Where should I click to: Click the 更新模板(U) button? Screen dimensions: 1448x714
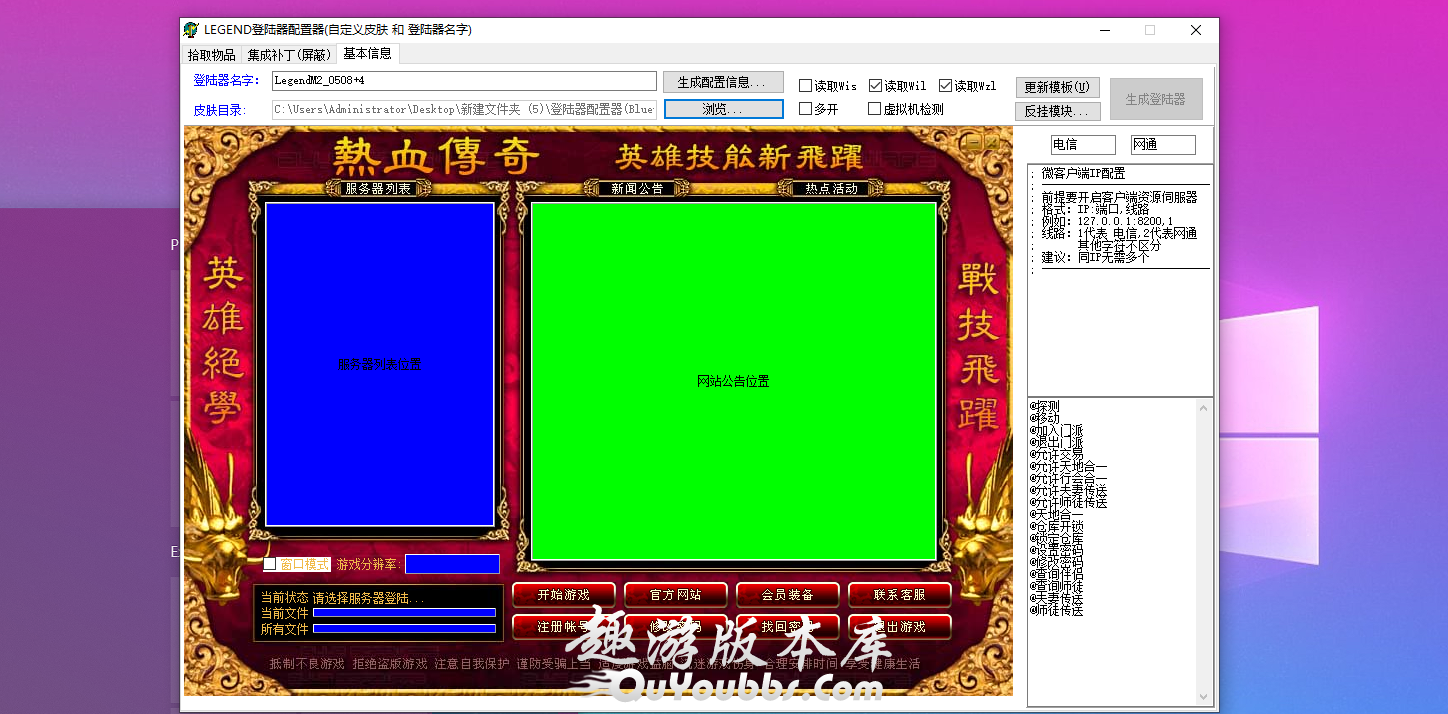[x=1058, y=87]
